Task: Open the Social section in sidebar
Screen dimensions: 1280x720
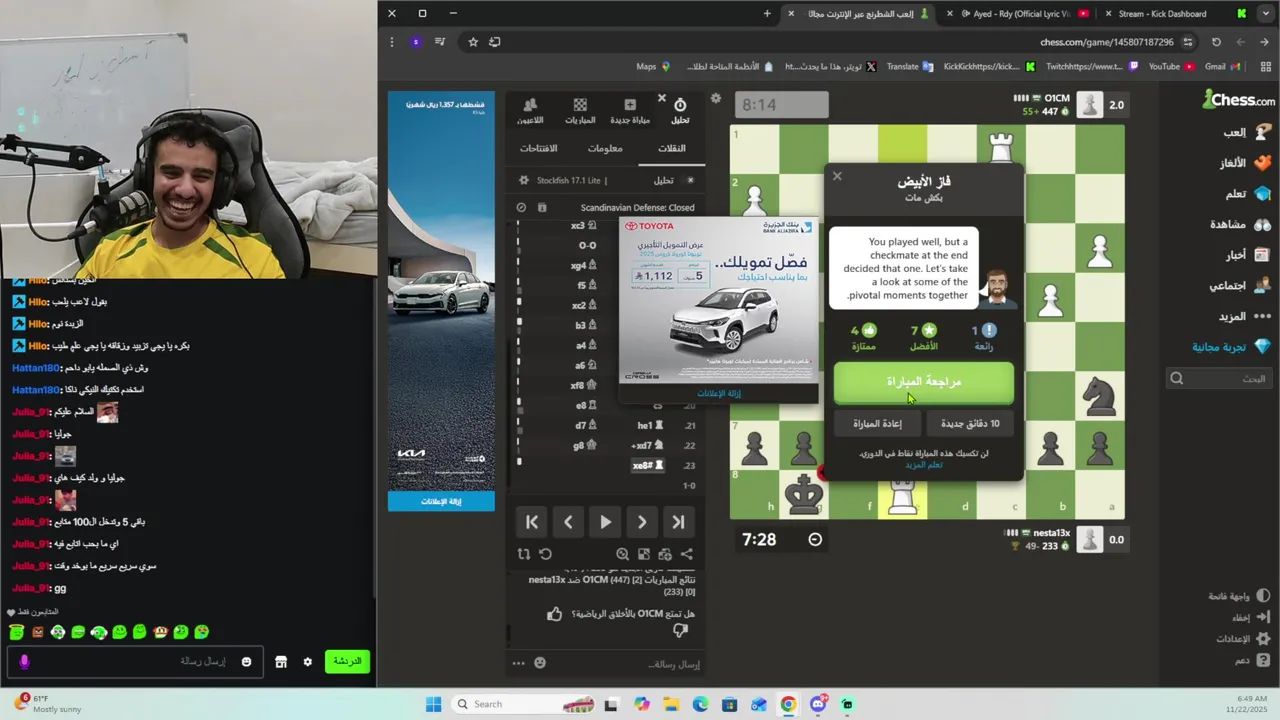Action: coord(1240,286)
